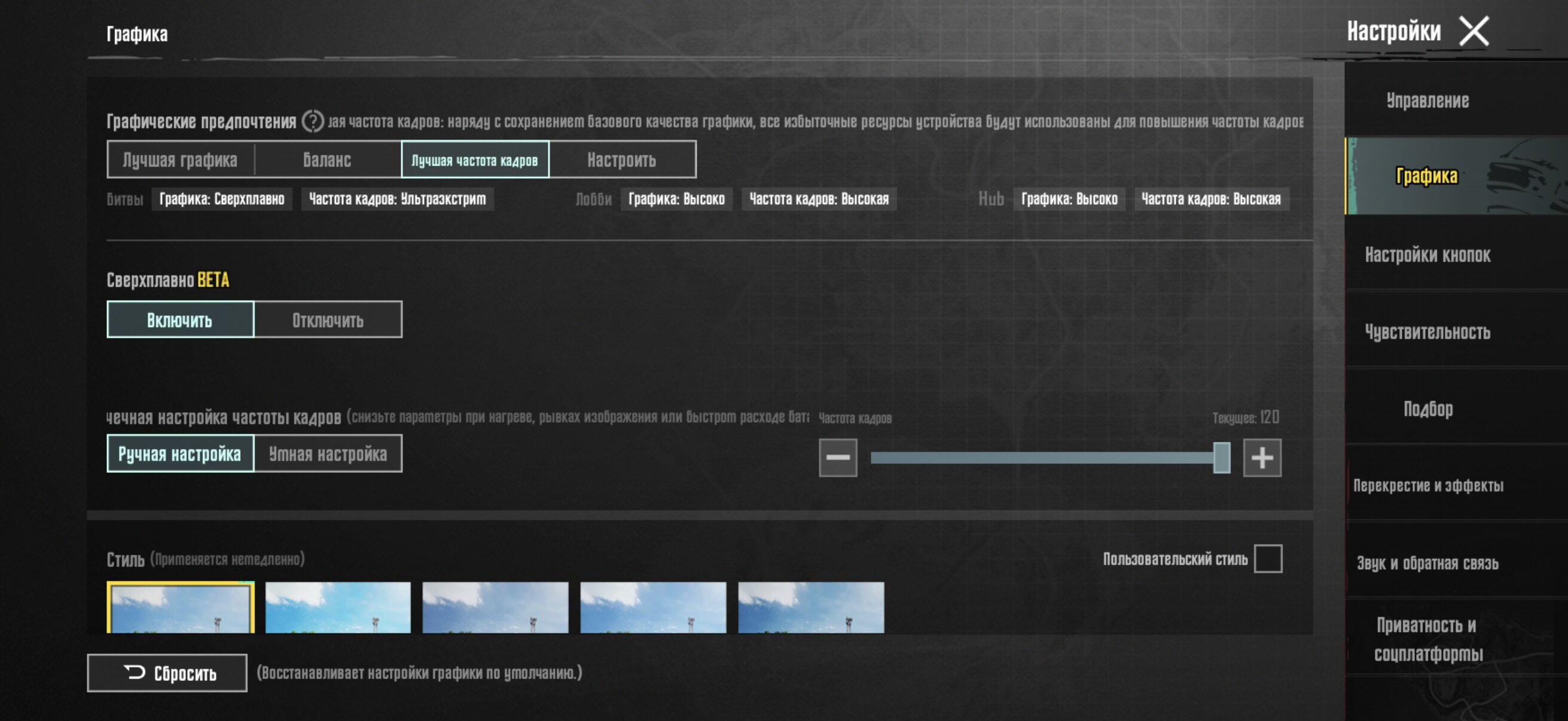1568x721 pixels.
Task: Select Отключить for Сверхплавно
Action: pos(328,320)
